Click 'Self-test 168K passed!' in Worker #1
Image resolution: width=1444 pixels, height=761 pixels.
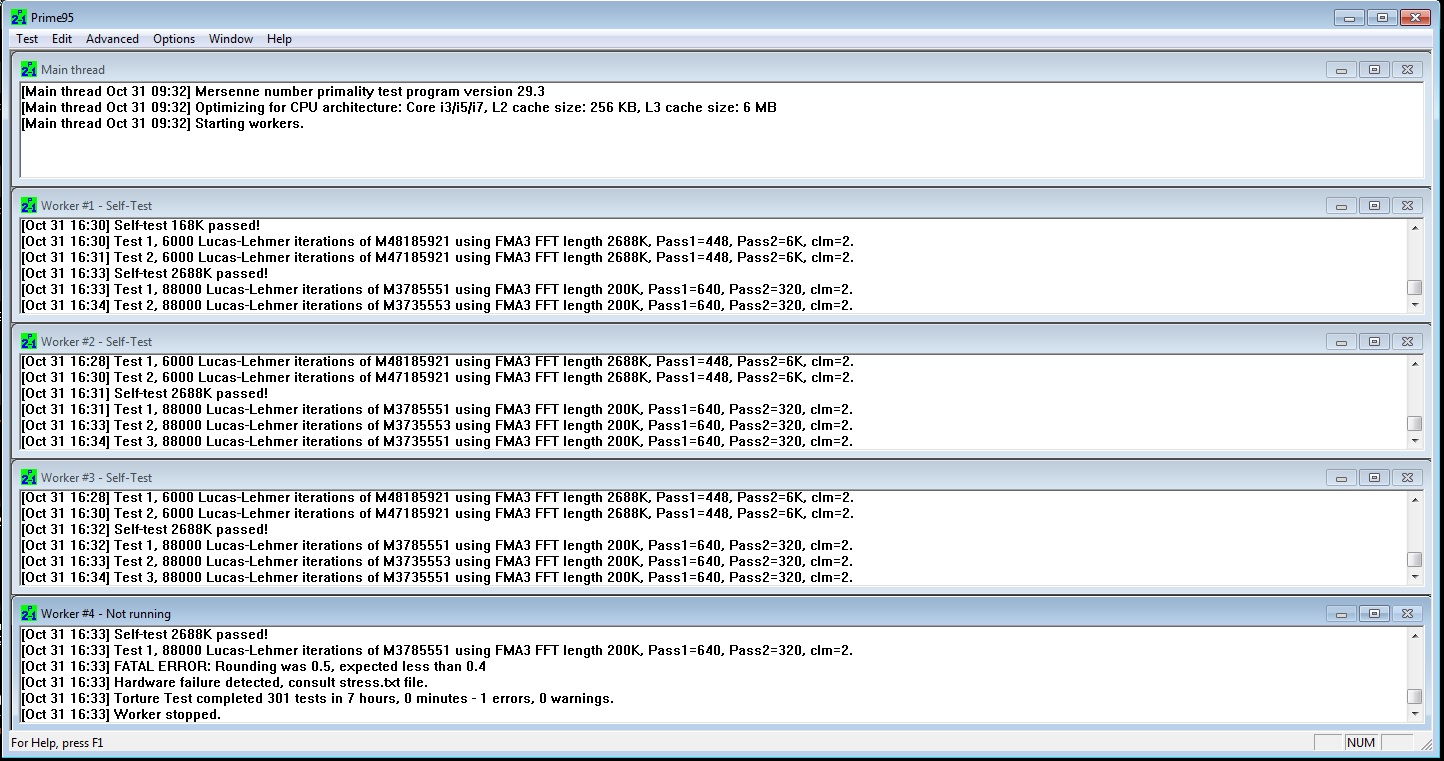141,226
